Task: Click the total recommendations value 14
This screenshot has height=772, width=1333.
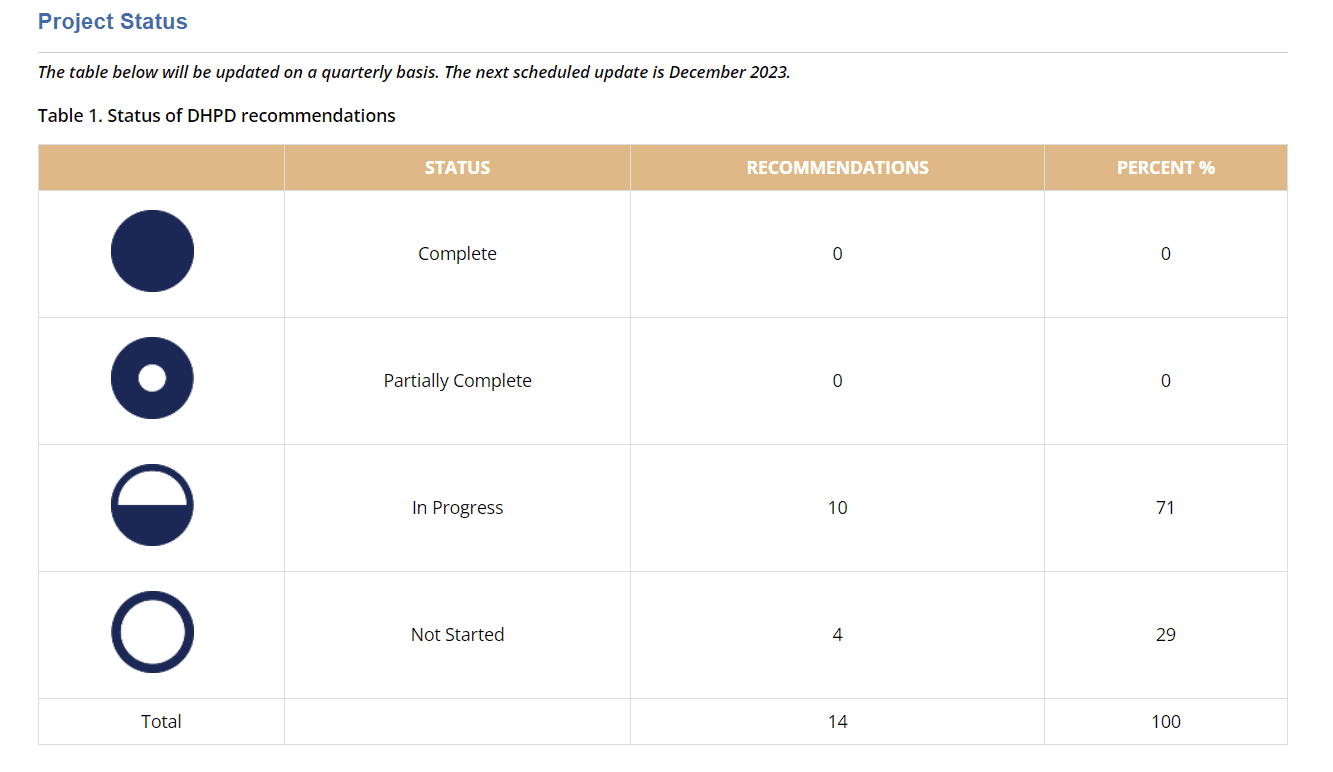Action: (837, 722)
